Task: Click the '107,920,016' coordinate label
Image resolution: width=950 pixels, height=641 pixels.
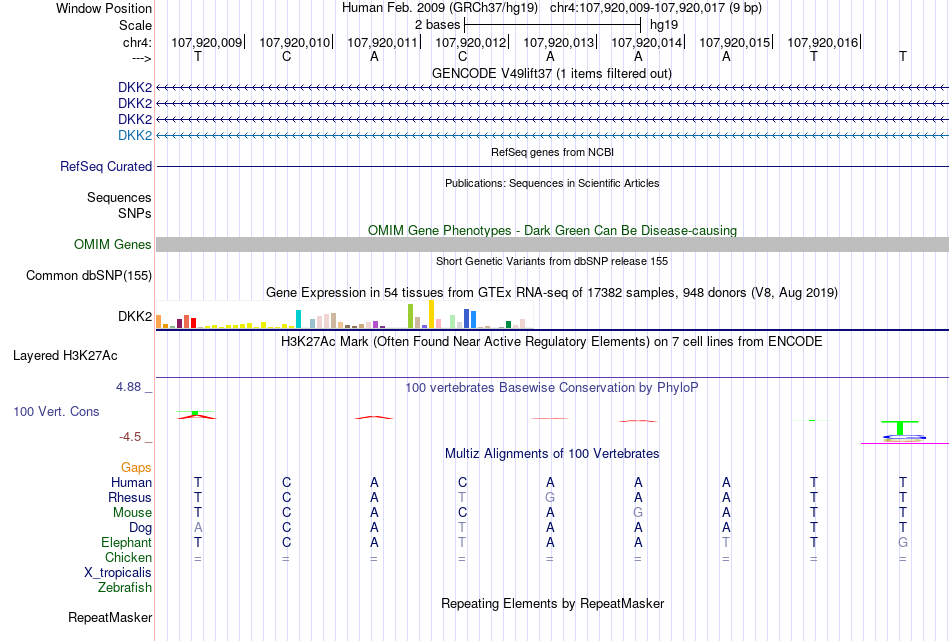Action: (823, 42)
